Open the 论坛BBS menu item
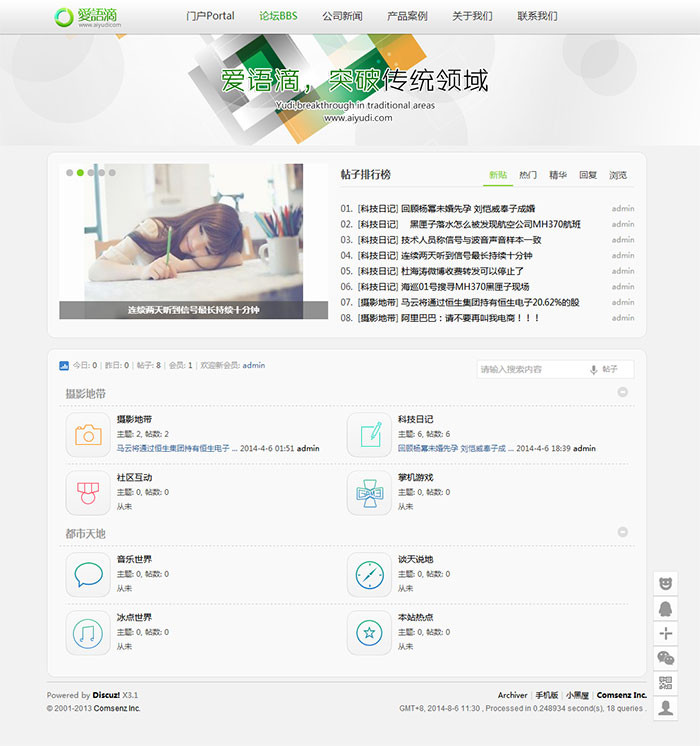 278,16
